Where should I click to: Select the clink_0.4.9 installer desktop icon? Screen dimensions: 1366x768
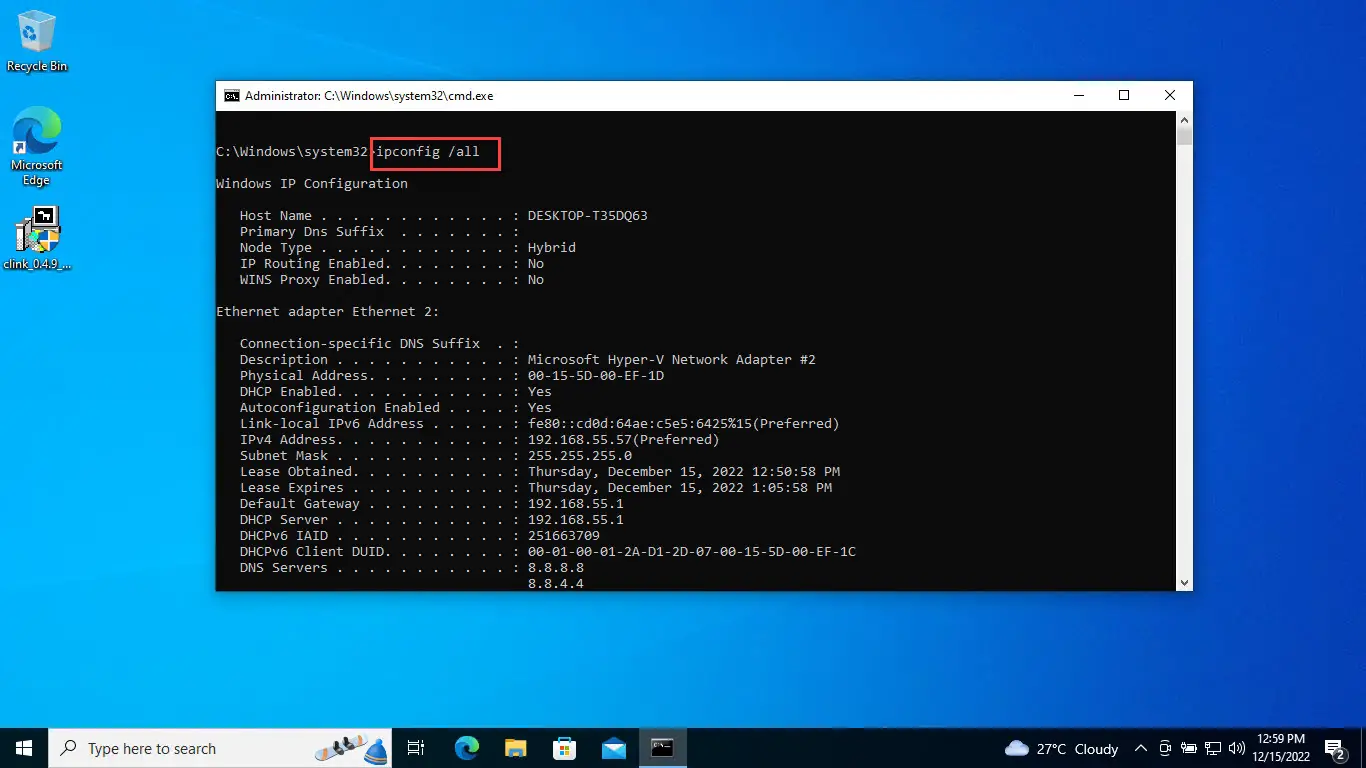tap(37, 238)
